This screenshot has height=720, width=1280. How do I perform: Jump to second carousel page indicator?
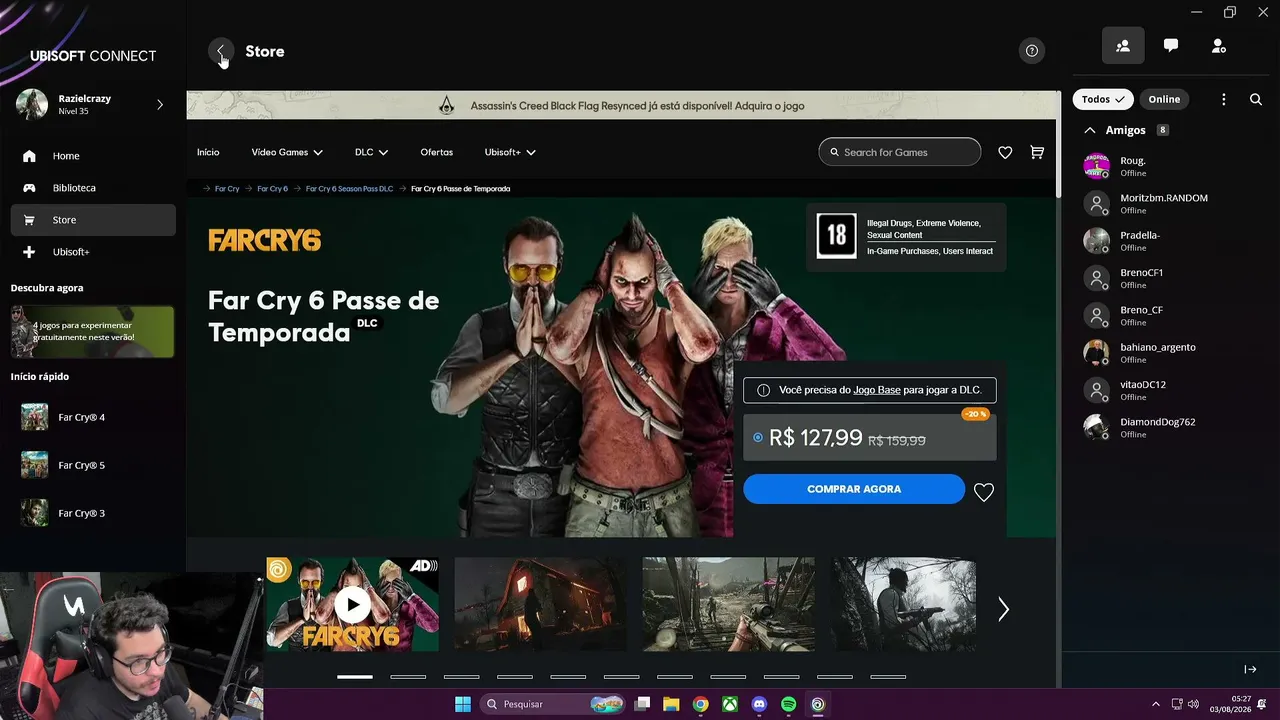408,677
